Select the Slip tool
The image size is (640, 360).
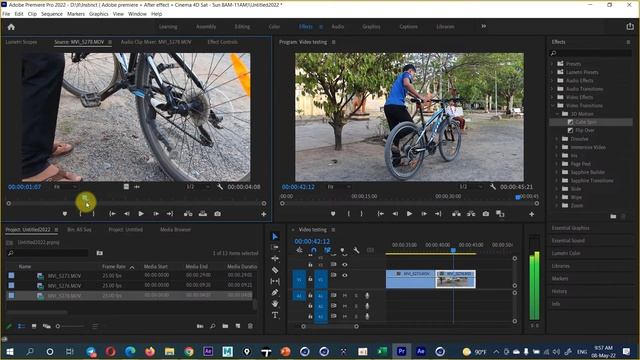(x=275, y=281)
